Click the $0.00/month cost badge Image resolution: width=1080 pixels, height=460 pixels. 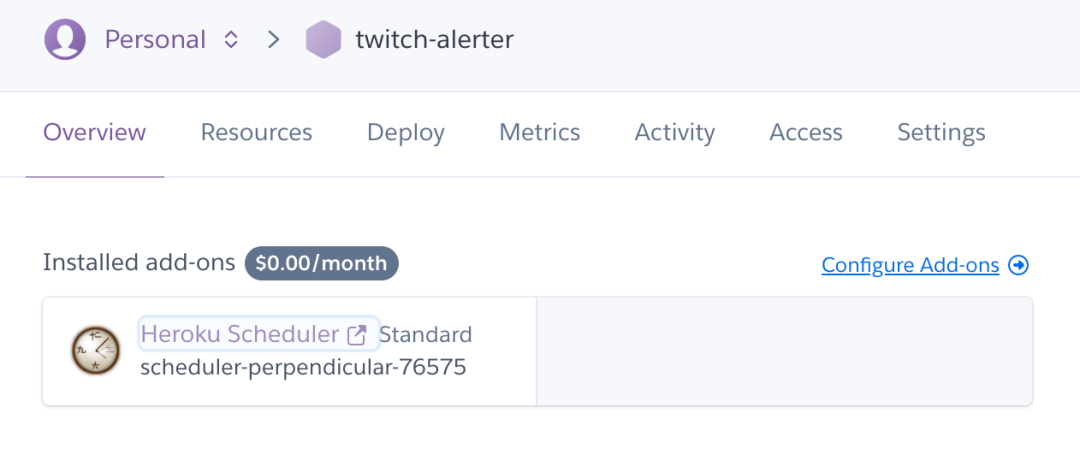pyautogui.click(x=322, y=264)
